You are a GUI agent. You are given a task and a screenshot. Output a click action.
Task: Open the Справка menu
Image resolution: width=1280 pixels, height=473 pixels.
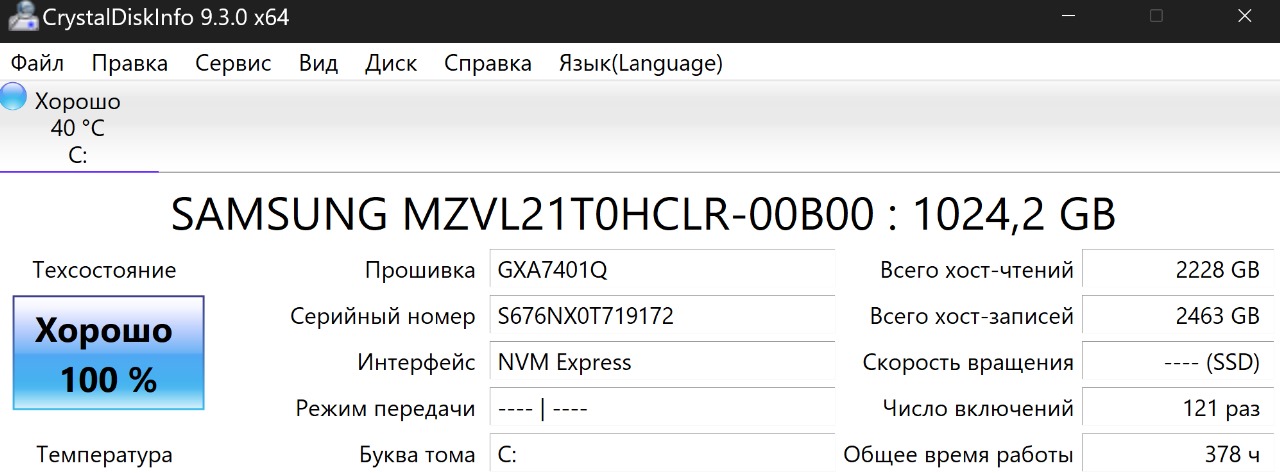point(488,63)
